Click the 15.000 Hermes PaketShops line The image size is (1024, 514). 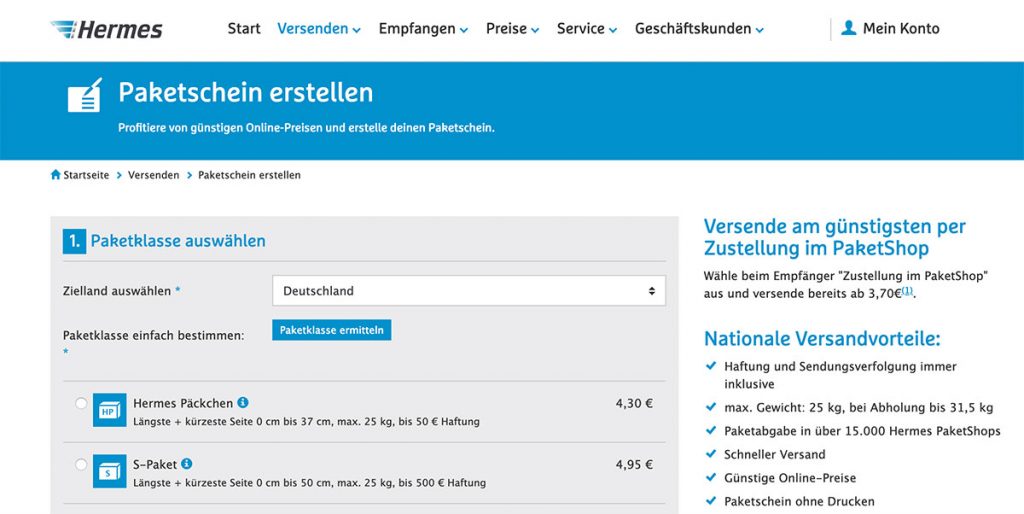tap(862, 430)
